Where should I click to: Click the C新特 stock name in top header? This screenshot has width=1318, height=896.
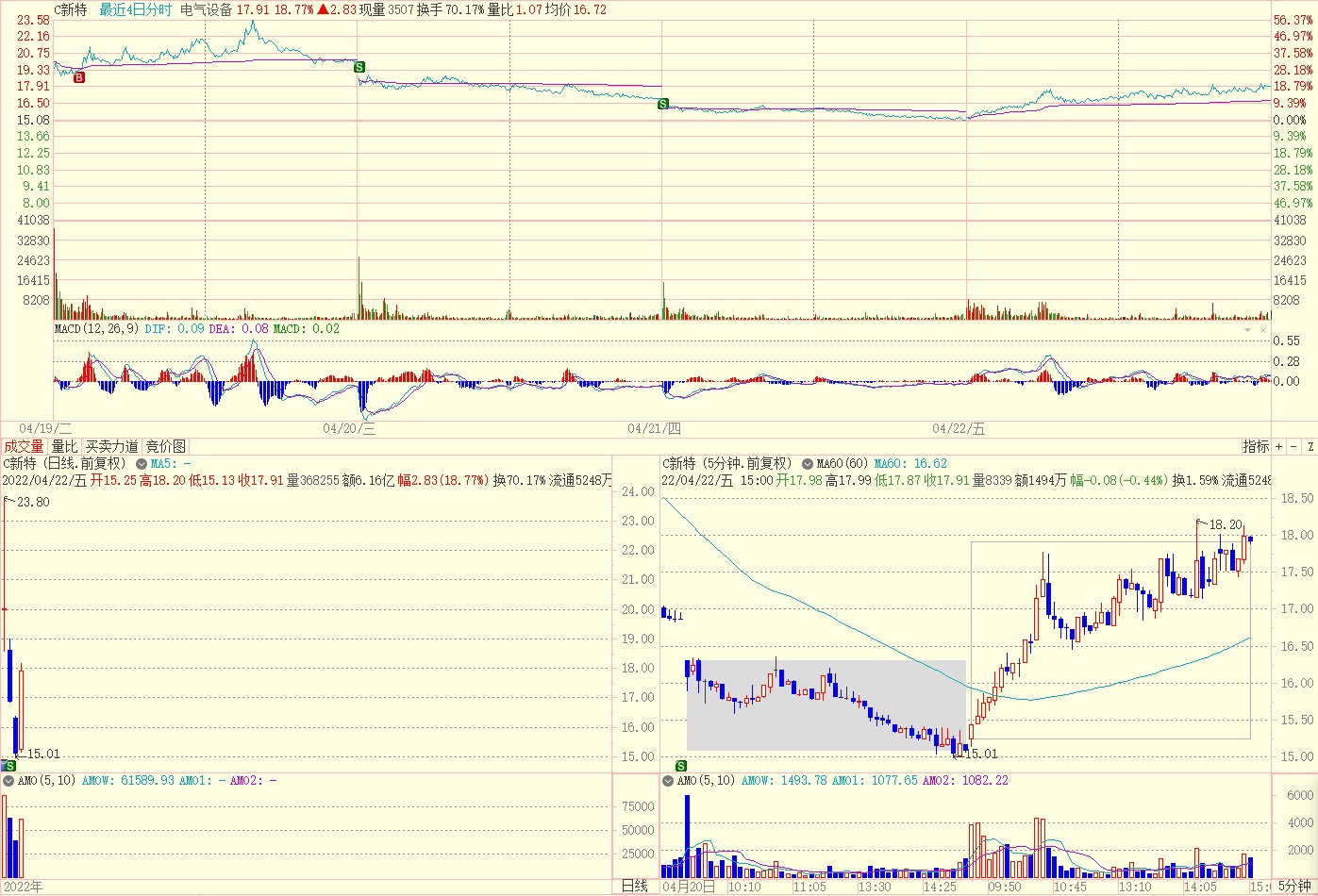pos(71,9)
